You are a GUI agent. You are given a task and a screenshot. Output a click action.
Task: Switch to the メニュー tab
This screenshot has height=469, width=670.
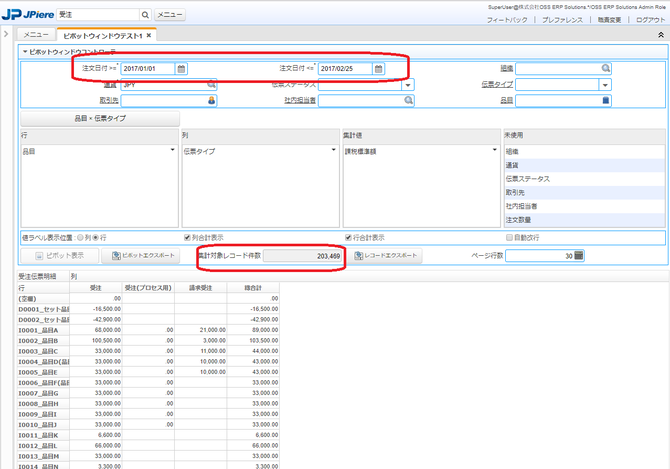[36, 35]
